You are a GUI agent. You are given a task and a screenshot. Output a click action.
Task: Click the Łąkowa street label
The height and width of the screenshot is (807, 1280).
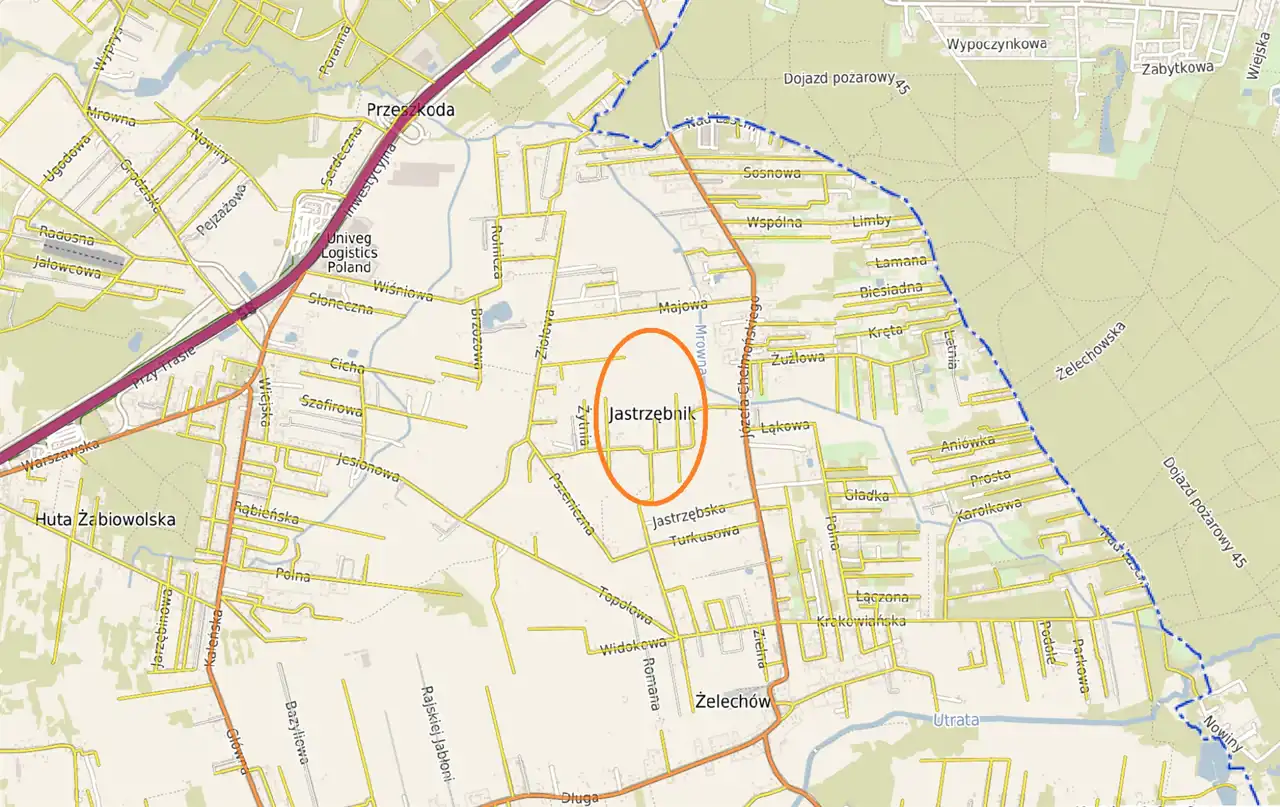pyautogui.click(x=785, y=427)
